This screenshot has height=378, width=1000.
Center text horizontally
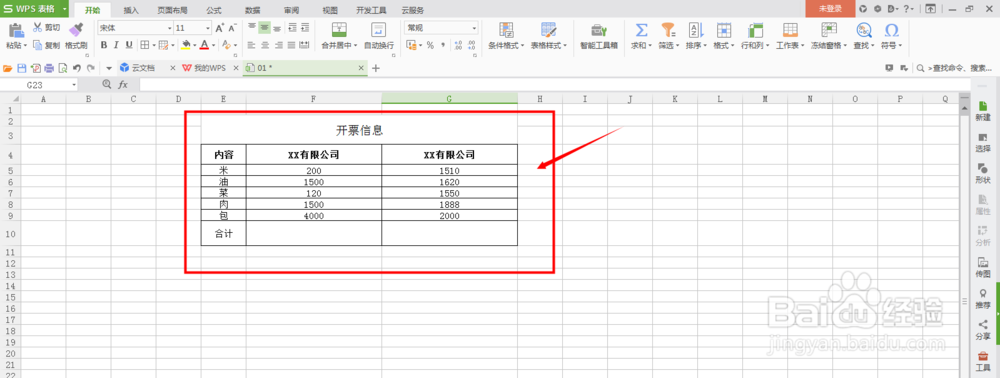point(264,45)
